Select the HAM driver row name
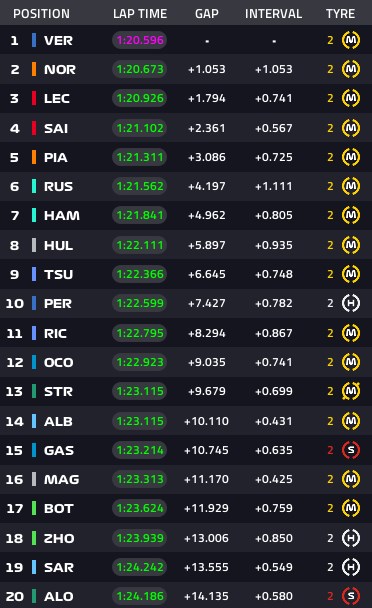Viewport: 372px width, 608px height. click(x=62, y=215)
